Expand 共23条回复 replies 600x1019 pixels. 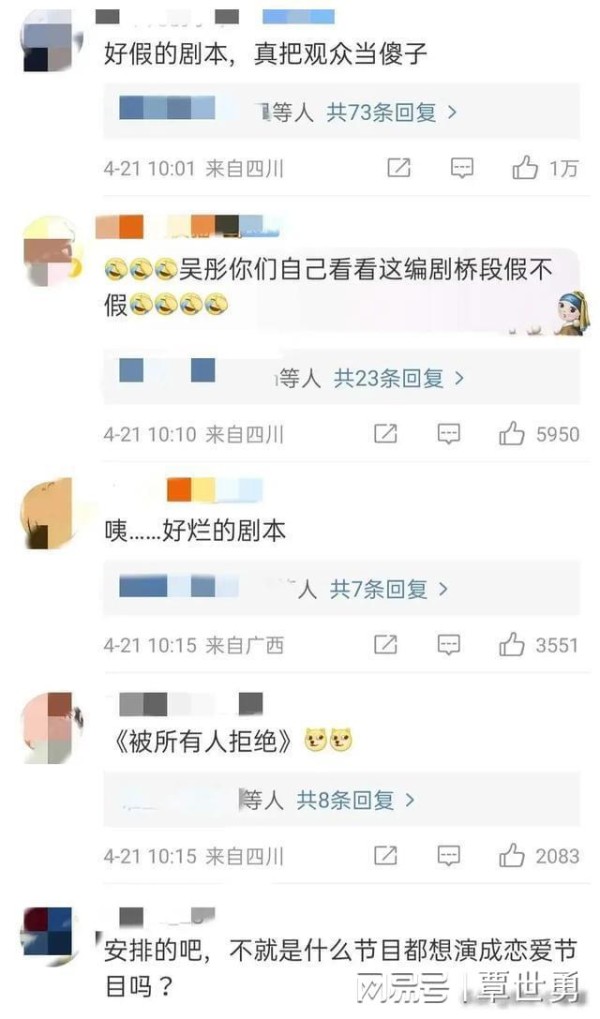399,378
